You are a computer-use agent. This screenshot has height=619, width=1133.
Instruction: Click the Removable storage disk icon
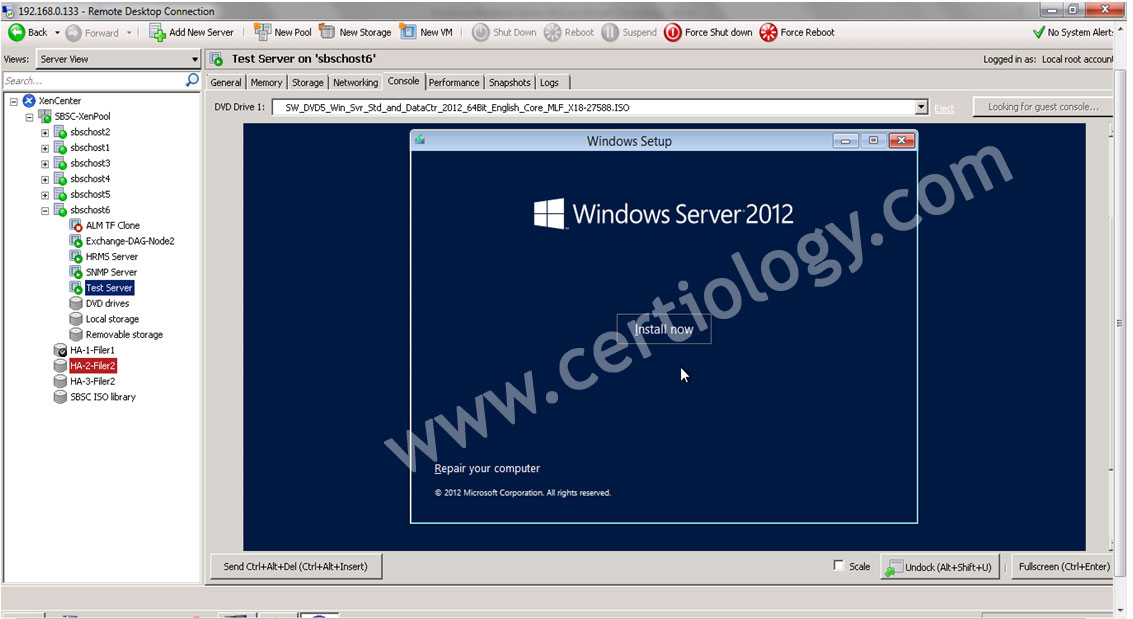76,334
